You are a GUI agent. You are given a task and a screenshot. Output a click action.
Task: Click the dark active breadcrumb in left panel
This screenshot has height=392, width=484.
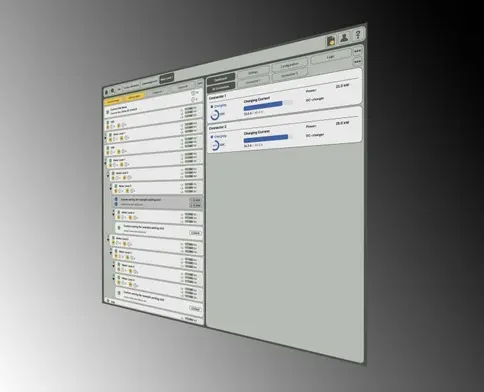(167, 79)
